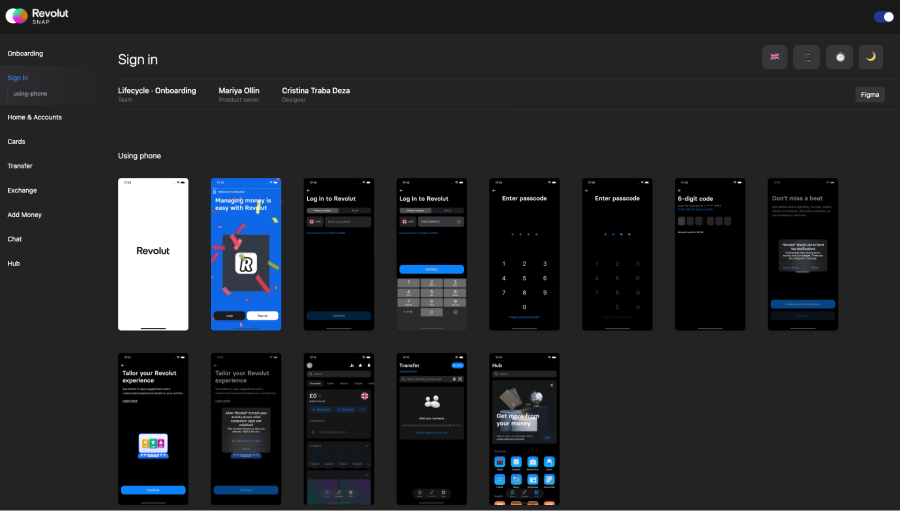Open the accounts home screen thumbnail showing £0
This screenshot has width=900, height=511.
[339, 429]
